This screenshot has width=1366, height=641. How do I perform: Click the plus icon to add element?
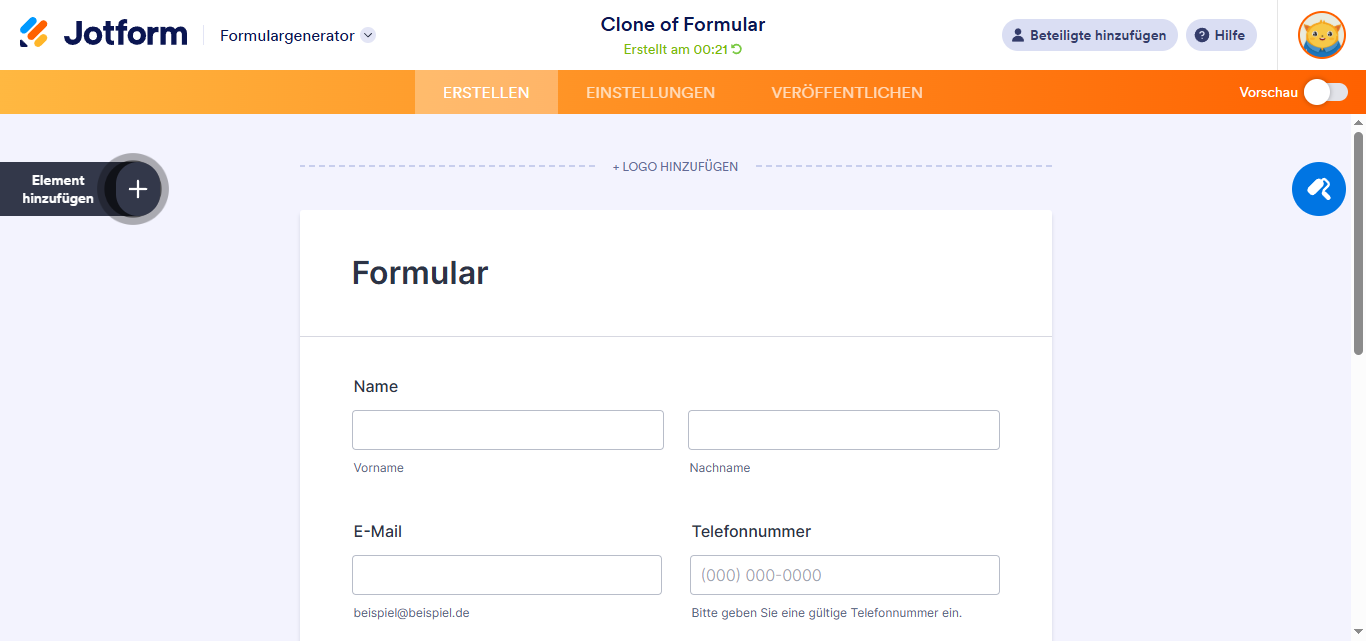click(138, 189)
